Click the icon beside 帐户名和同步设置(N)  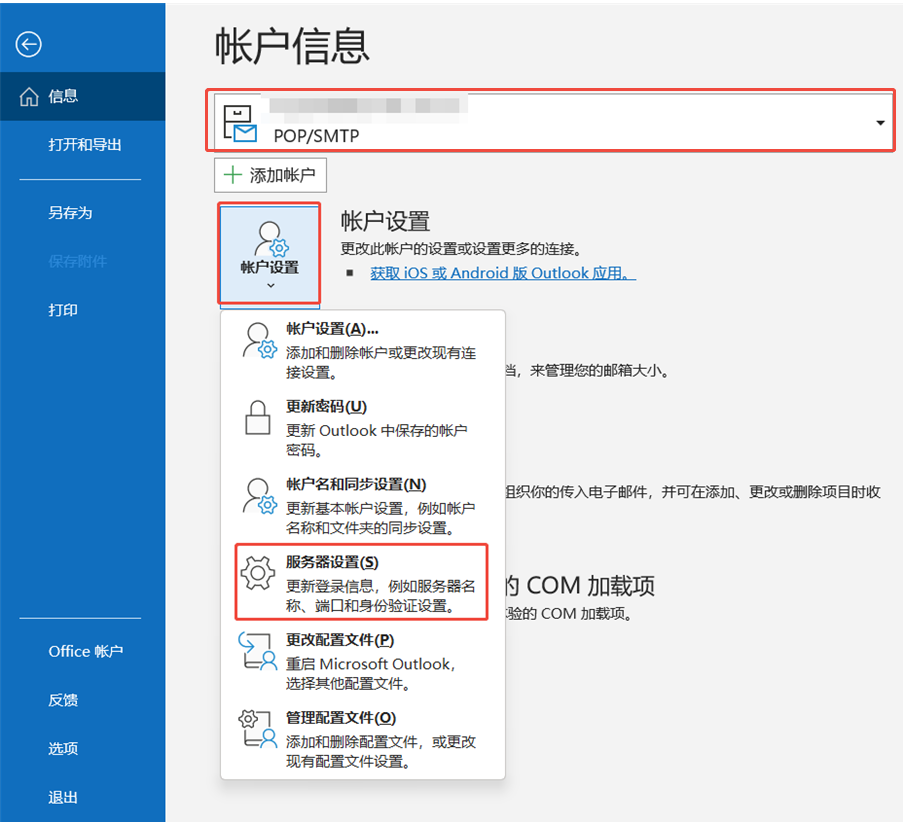260,496
